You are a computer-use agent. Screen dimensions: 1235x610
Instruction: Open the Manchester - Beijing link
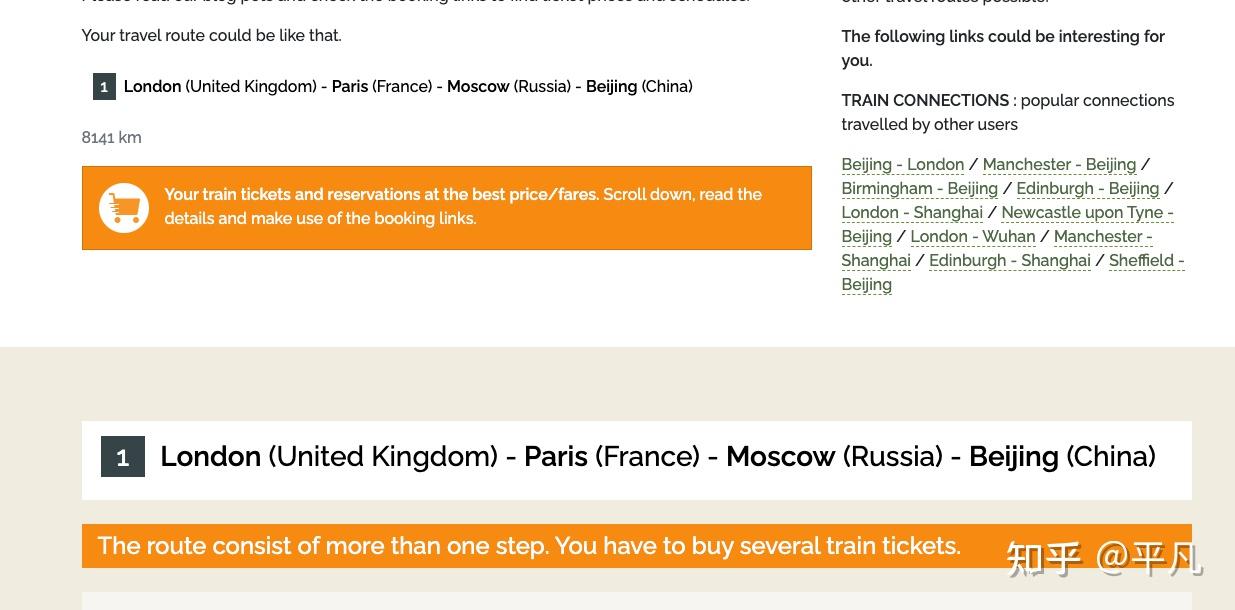pos(1059,164)
